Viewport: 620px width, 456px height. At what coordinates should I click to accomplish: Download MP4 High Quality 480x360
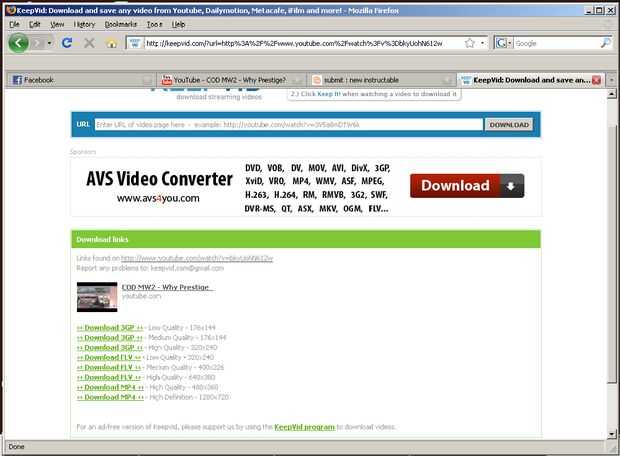[x=110, y=387]
